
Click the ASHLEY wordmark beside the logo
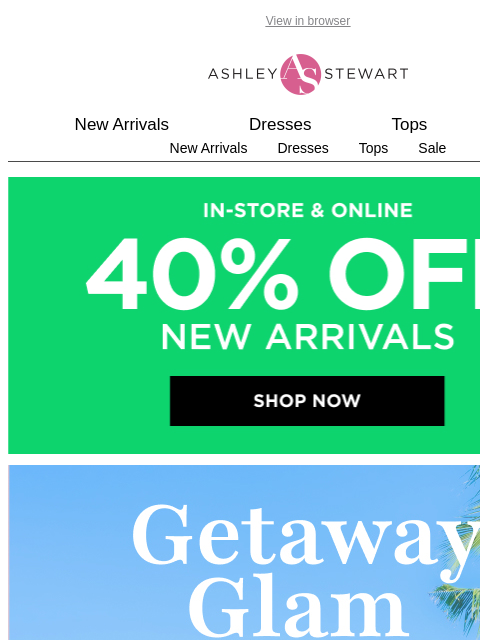pos(243,74)
